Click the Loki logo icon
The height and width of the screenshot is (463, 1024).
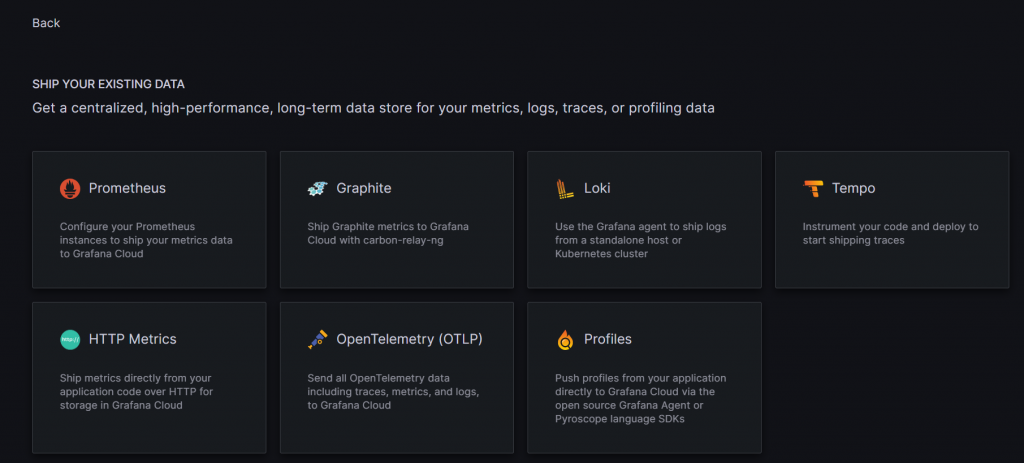[x=565, y=188]
